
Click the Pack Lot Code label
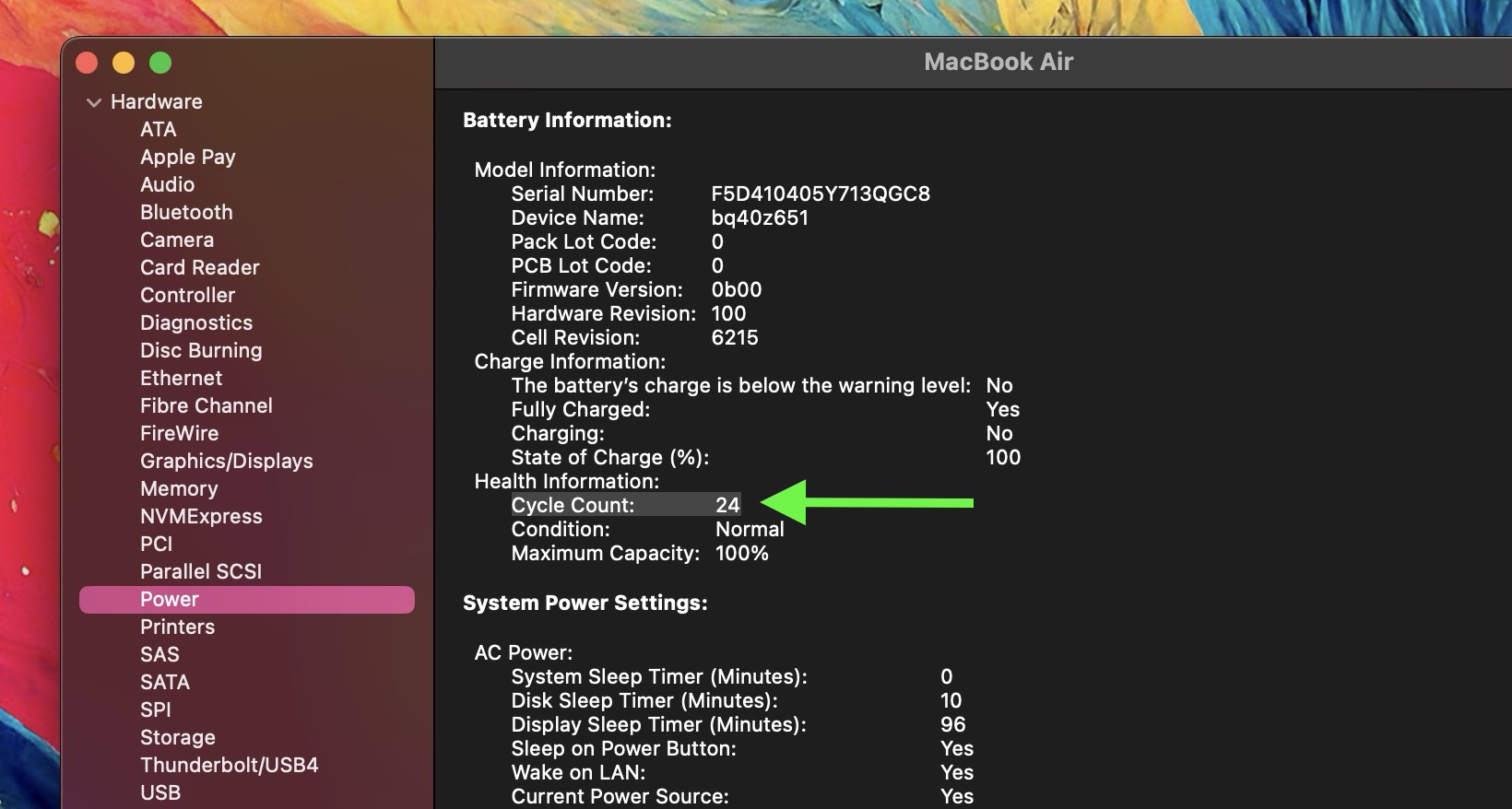(x=584, y=241)
